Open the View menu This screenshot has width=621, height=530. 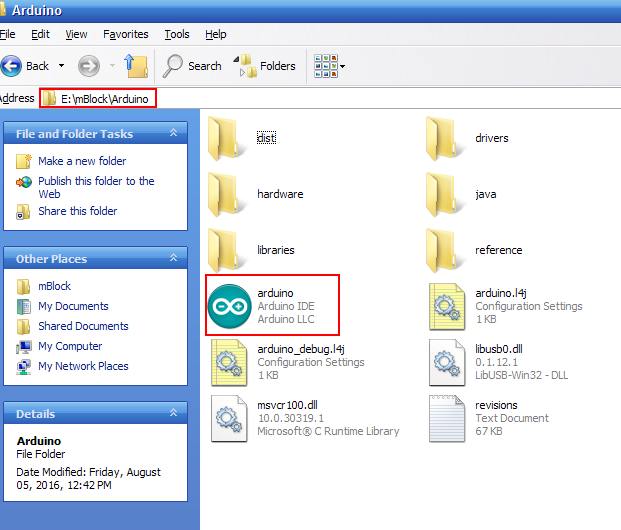pos(76,34)
